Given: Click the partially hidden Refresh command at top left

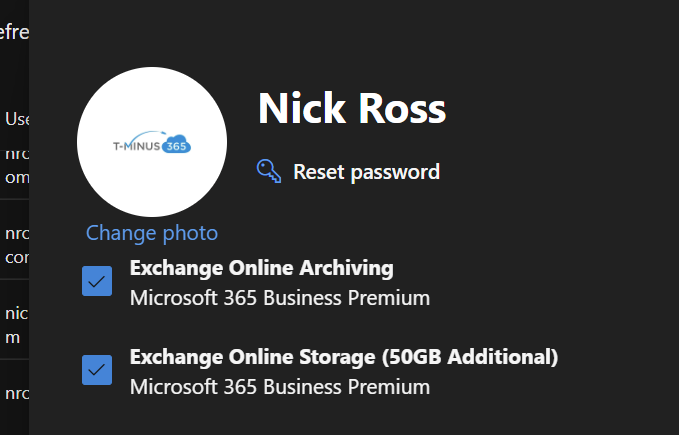Looking at the screenshot, I should 14,32.
